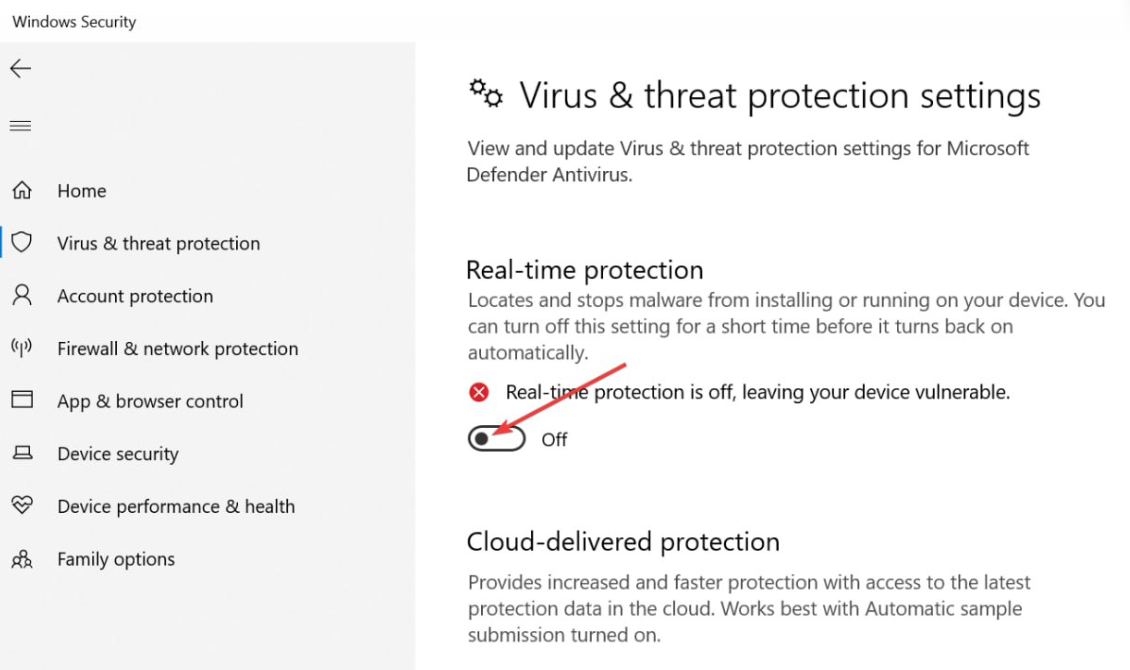Screen dimensions: 1130x670
Task: Click the App & browser control icon
Action: [22, 401]
